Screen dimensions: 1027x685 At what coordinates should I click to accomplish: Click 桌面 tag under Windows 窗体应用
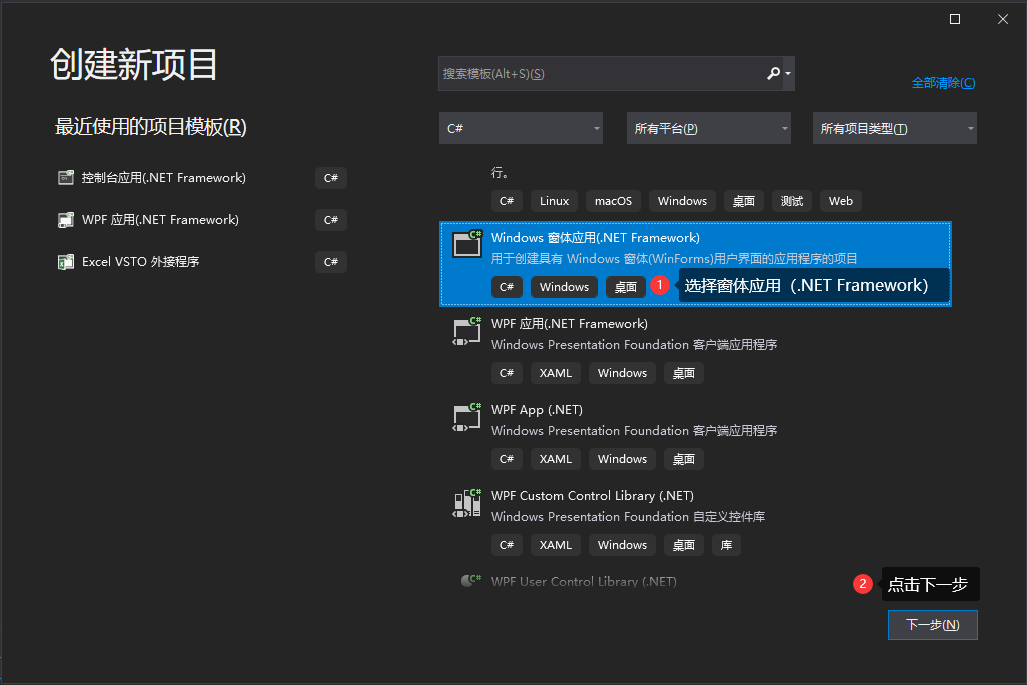coord(626,287)
